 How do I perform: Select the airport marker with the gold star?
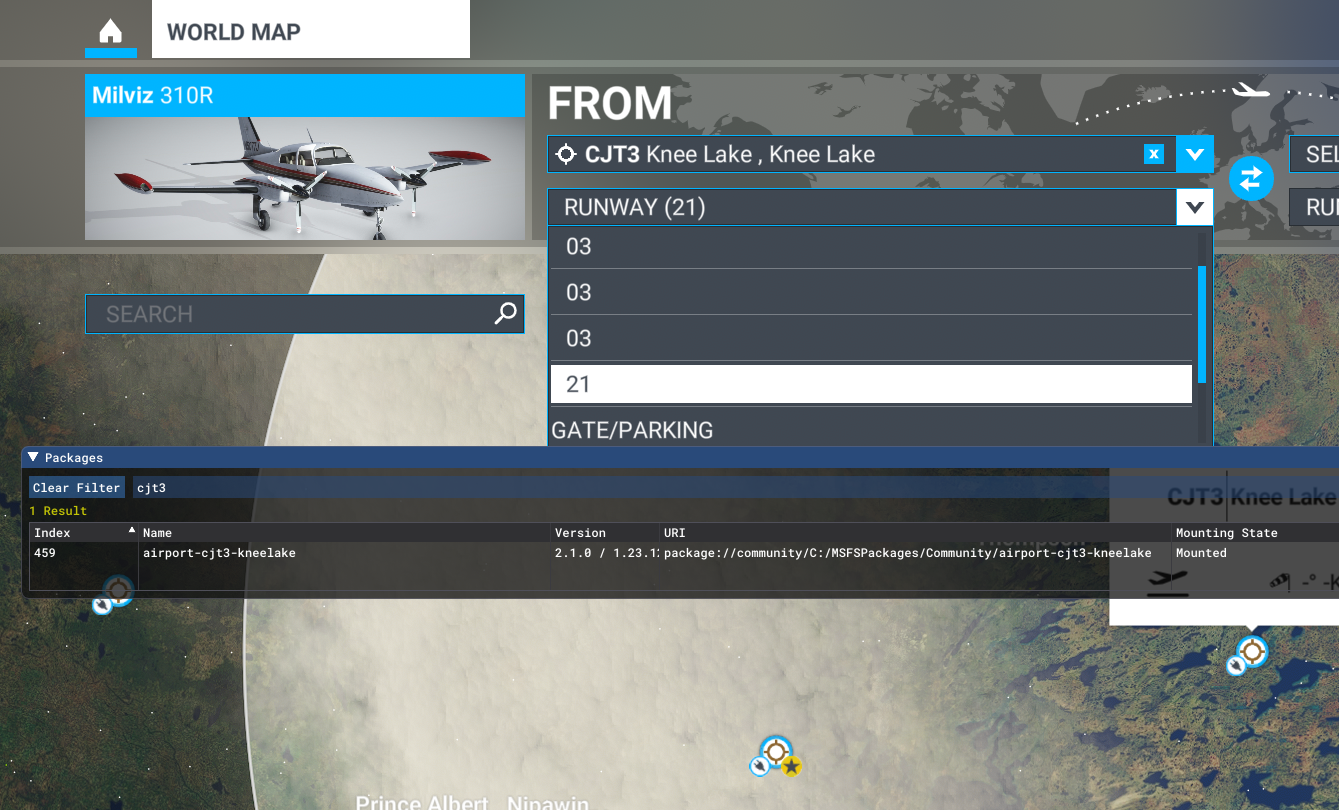(775, 753)
